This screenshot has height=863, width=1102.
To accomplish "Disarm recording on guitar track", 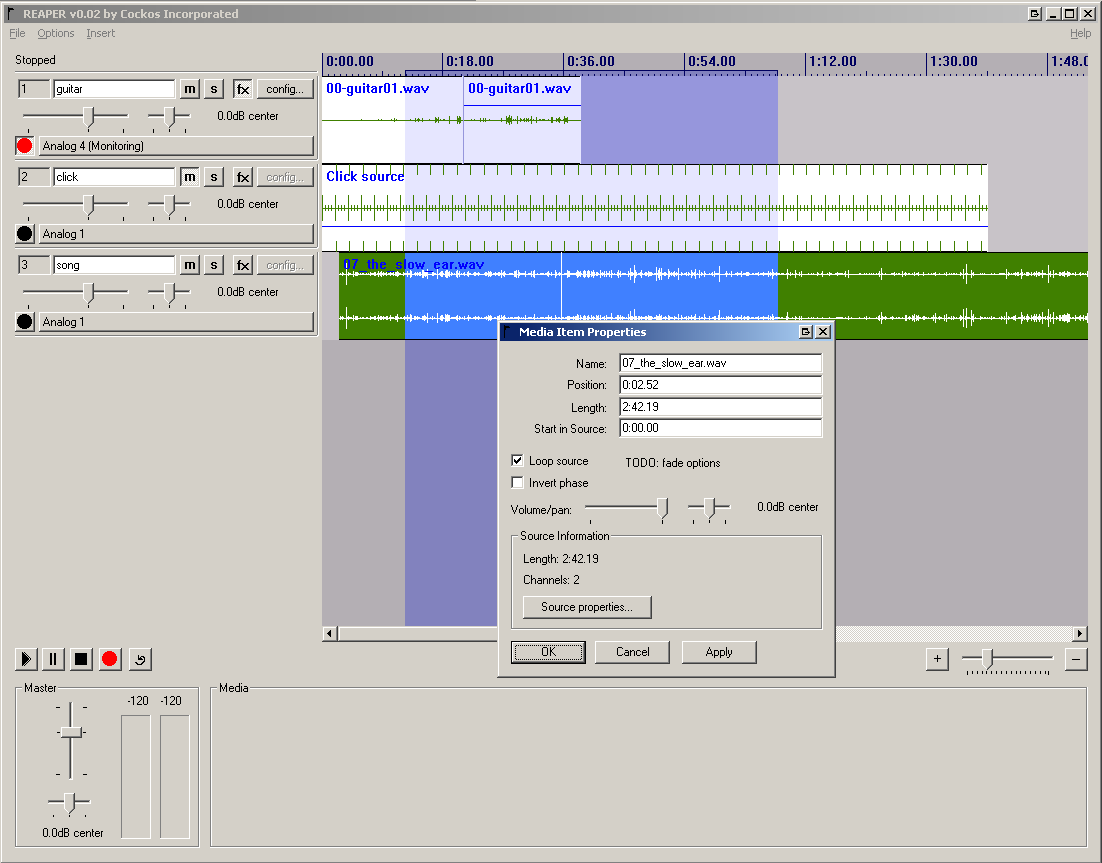I will tap(25, 146).
